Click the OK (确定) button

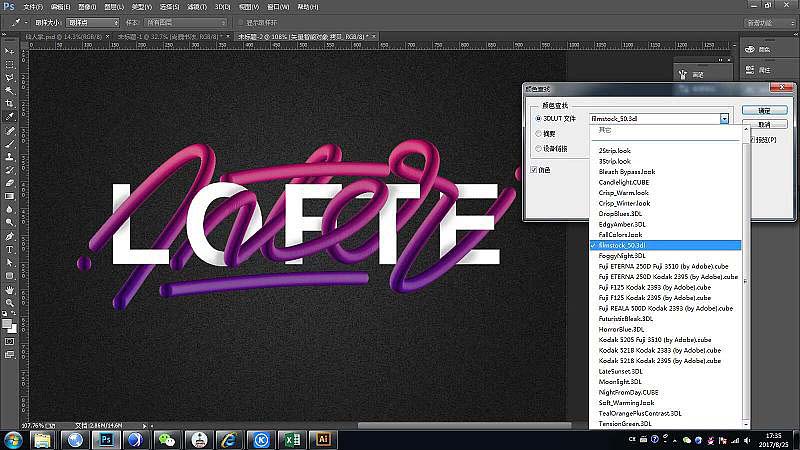point(764,110)
